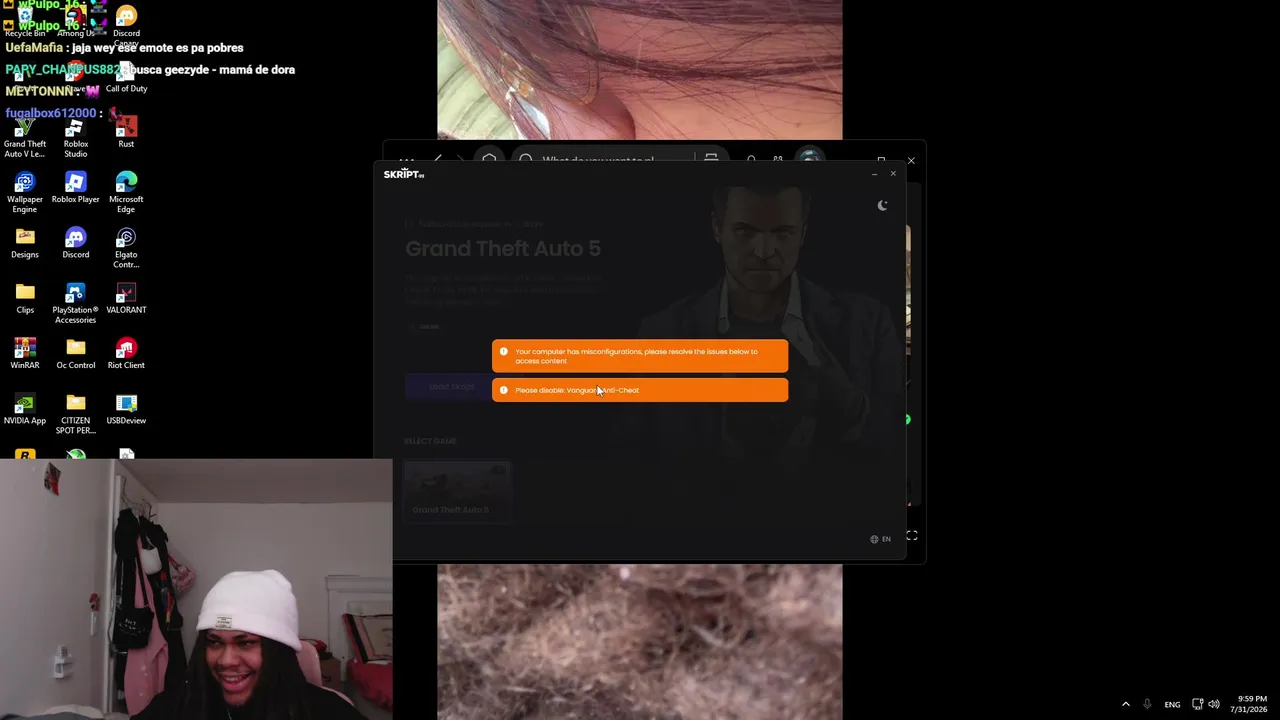
Task: Close the Skript launcher window
Action: (893, 174)
